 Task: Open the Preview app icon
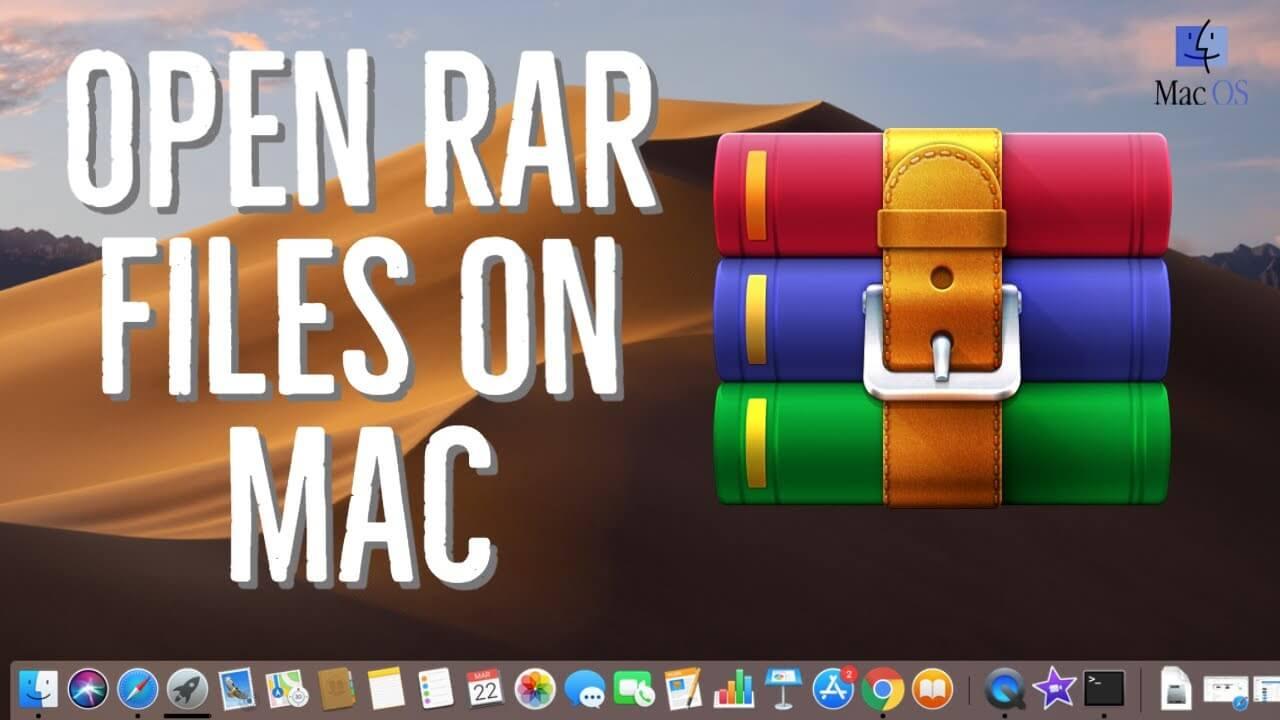tap(237, 688)
